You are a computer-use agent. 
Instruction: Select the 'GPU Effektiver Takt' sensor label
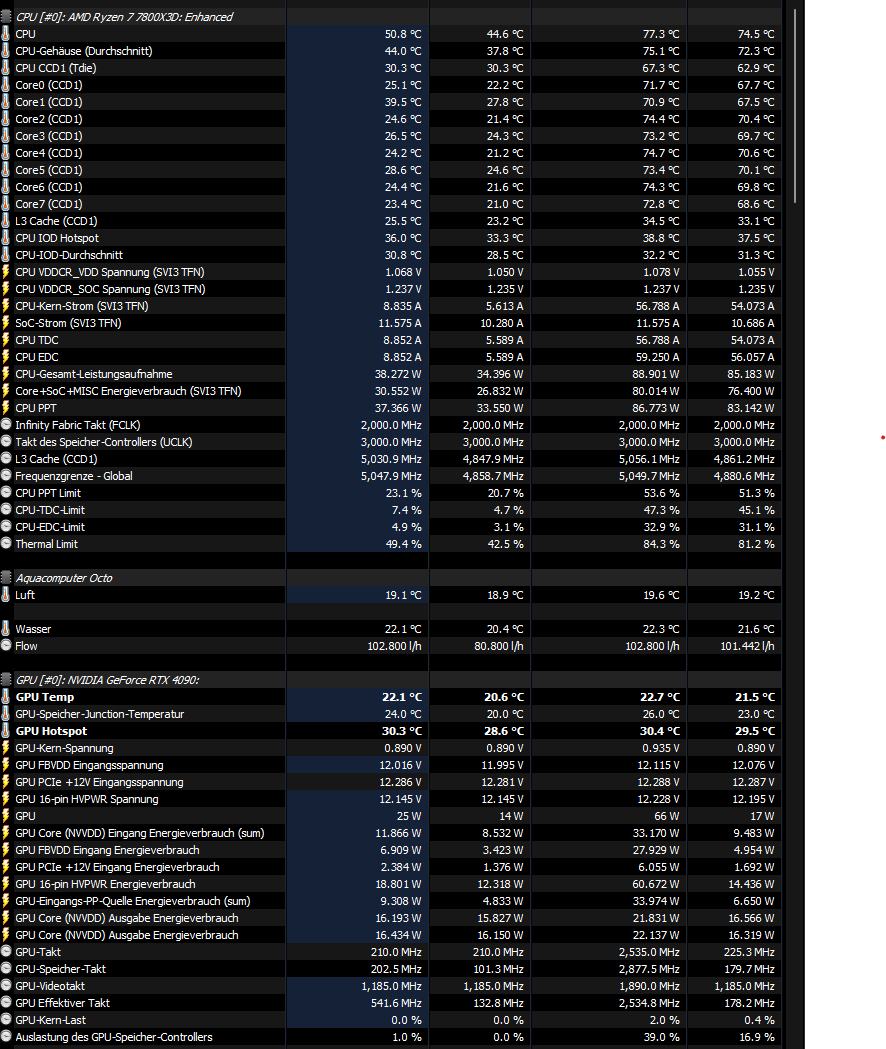click(x=63, y=1003)
